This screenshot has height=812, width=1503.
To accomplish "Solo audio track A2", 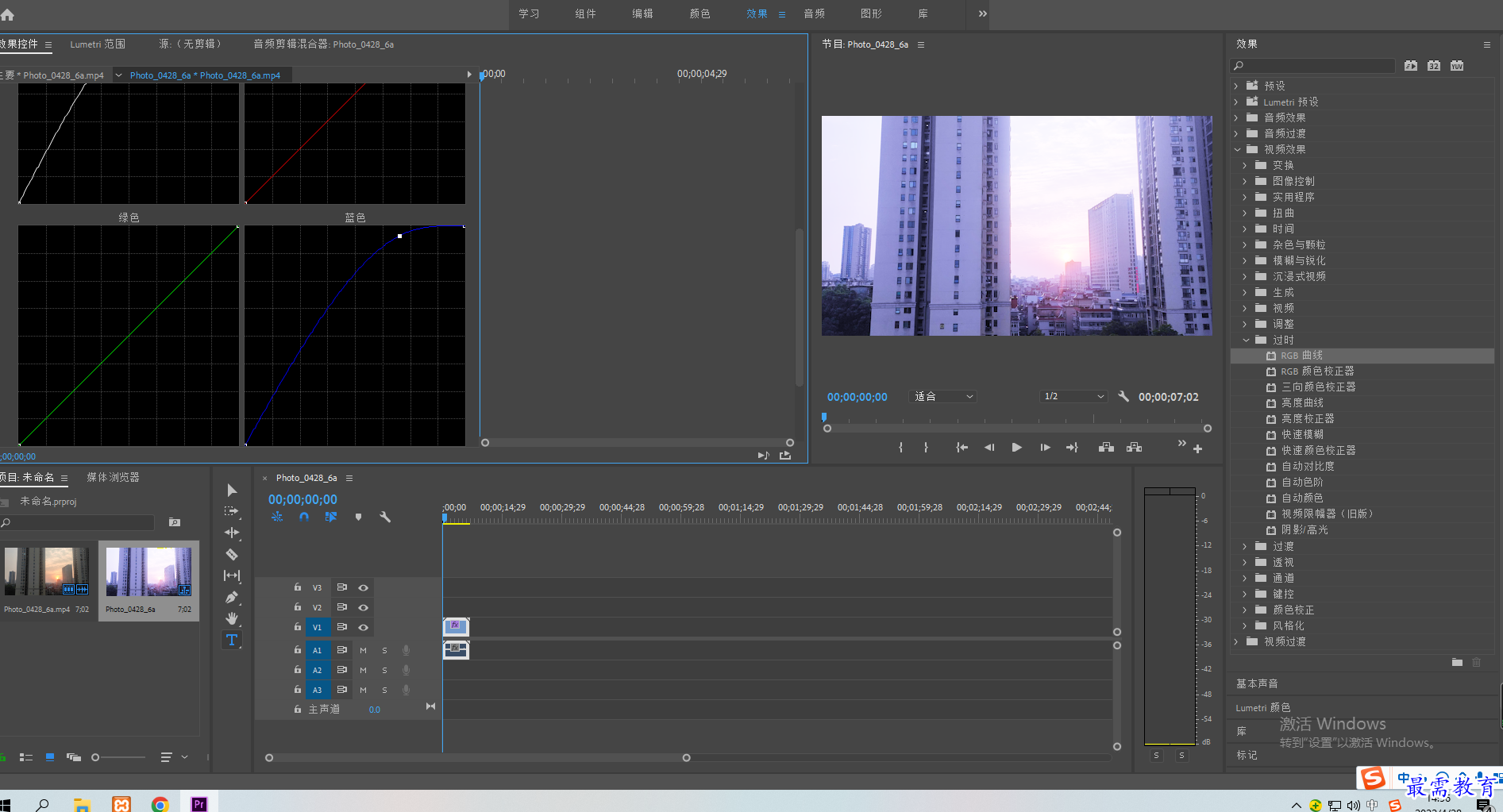I will pyautogui.click(x=384, y=670).
